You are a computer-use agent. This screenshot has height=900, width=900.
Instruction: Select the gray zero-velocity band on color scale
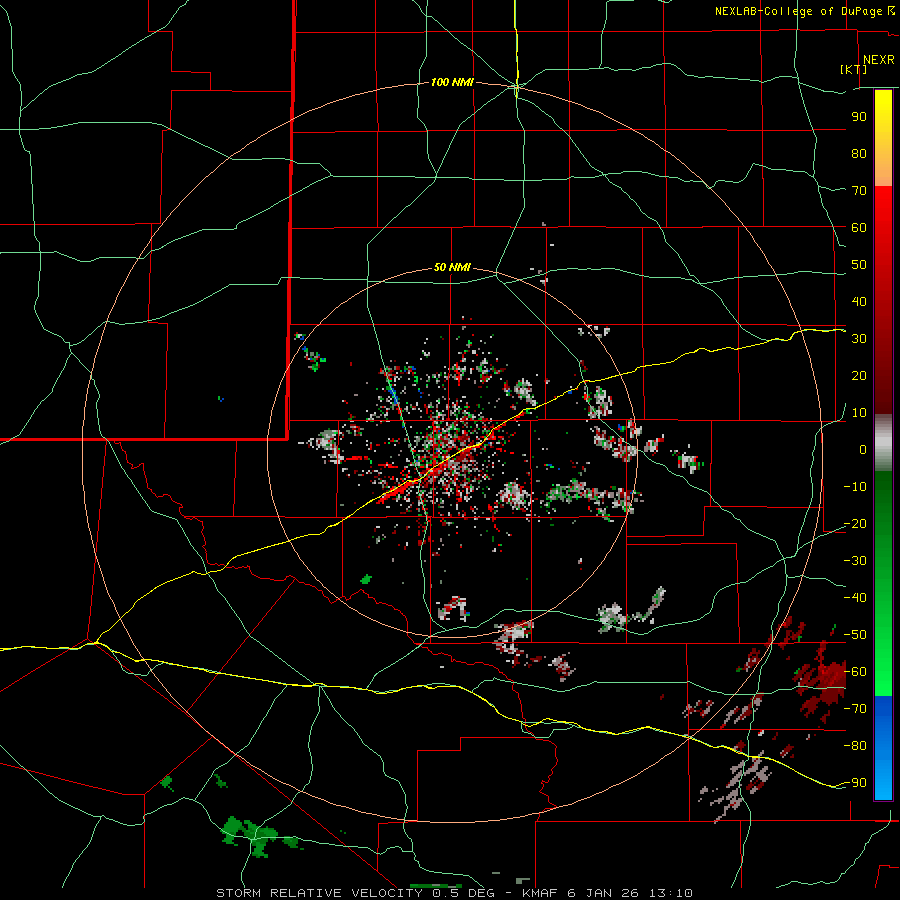(x=883, y=443)
